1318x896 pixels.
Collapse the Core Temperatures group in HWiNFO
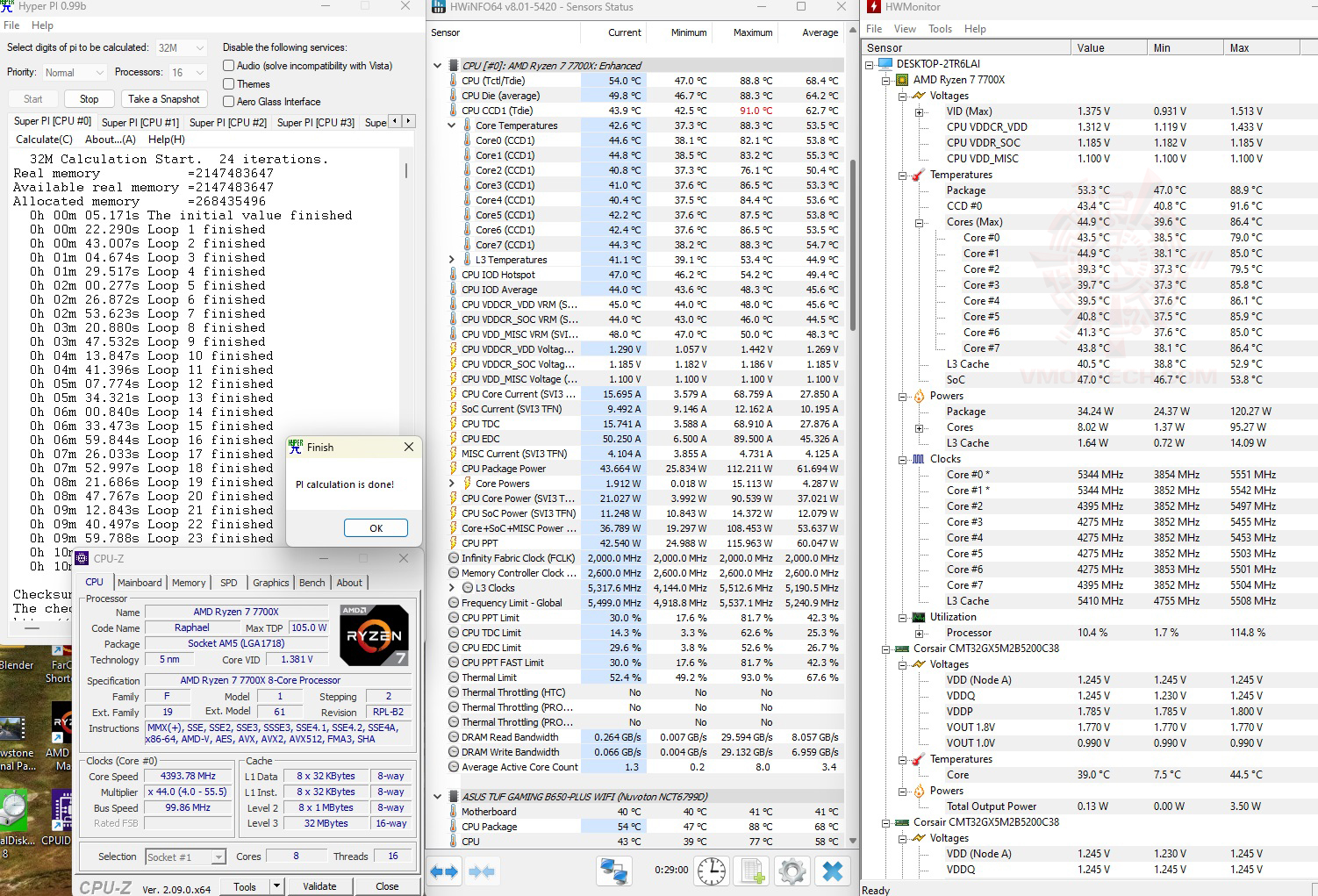coord(452,125)
